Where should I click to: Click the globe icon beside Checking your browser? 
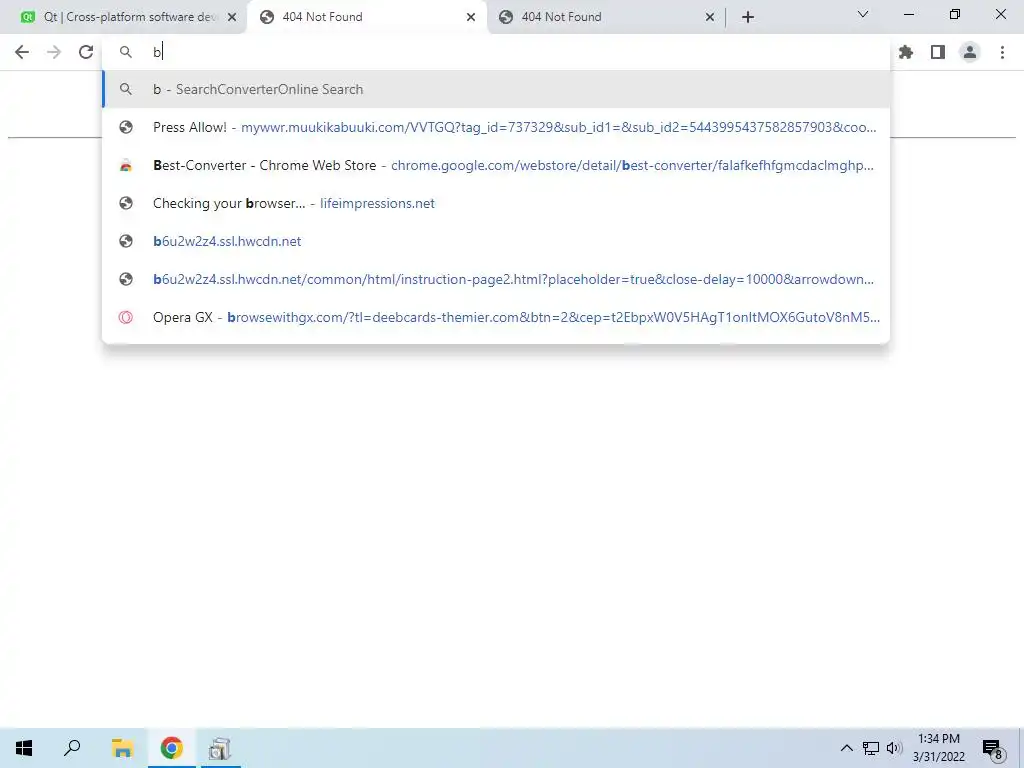126,203
